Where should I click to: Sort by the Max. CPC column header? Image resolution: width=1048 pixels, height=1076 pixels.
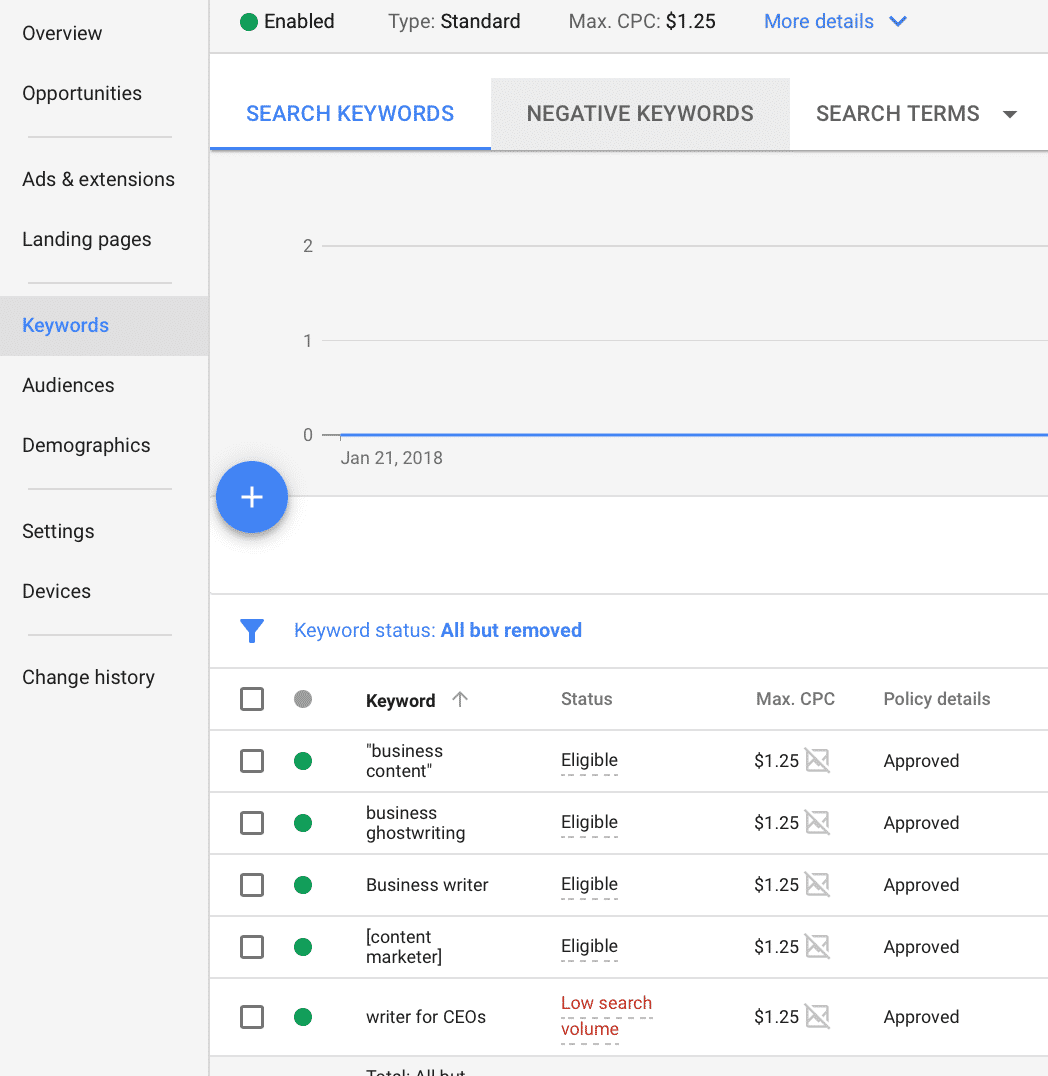[795, 699]
